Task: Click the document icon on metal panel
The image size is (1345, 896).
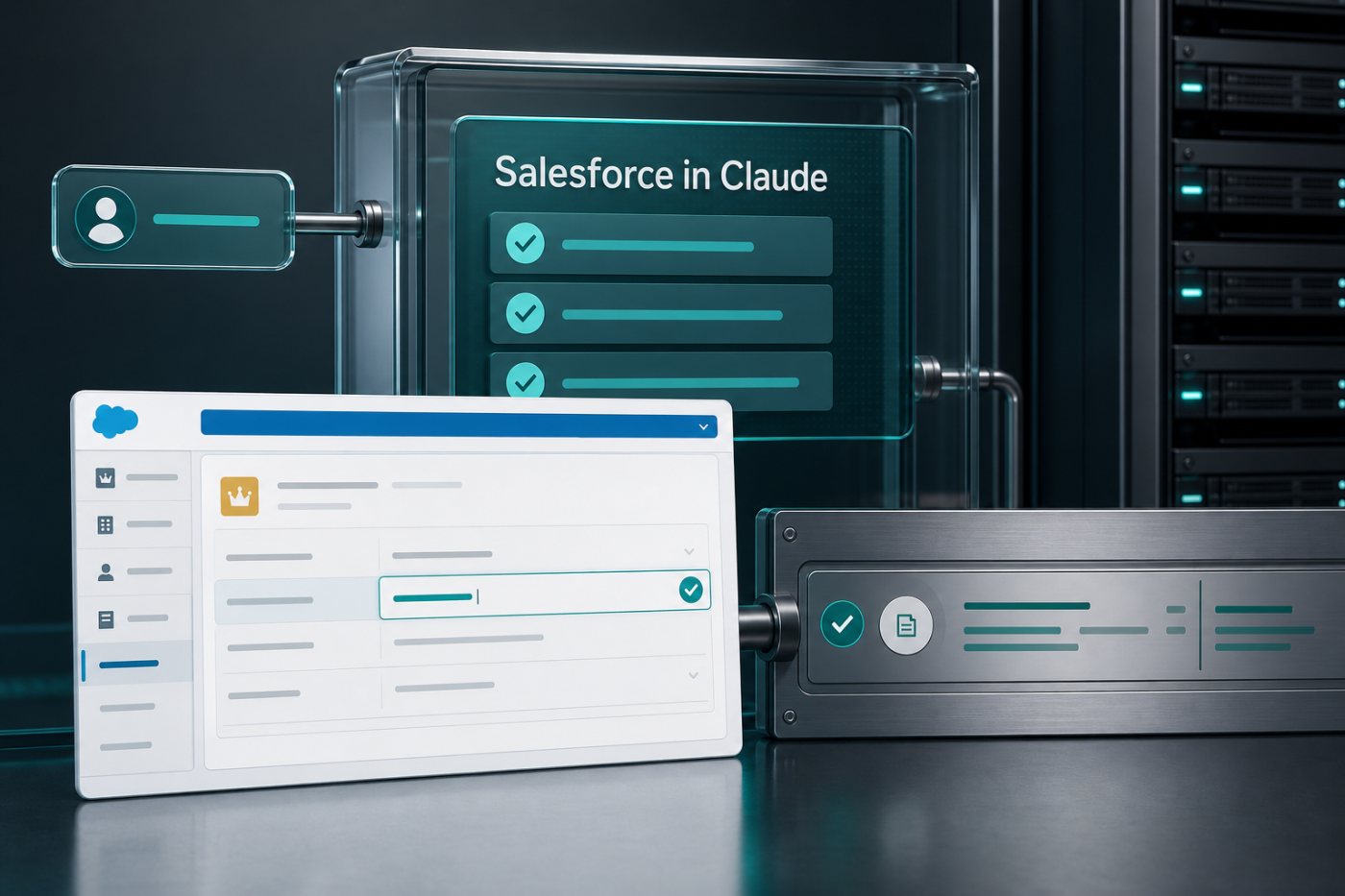Action: click(906, 626)
